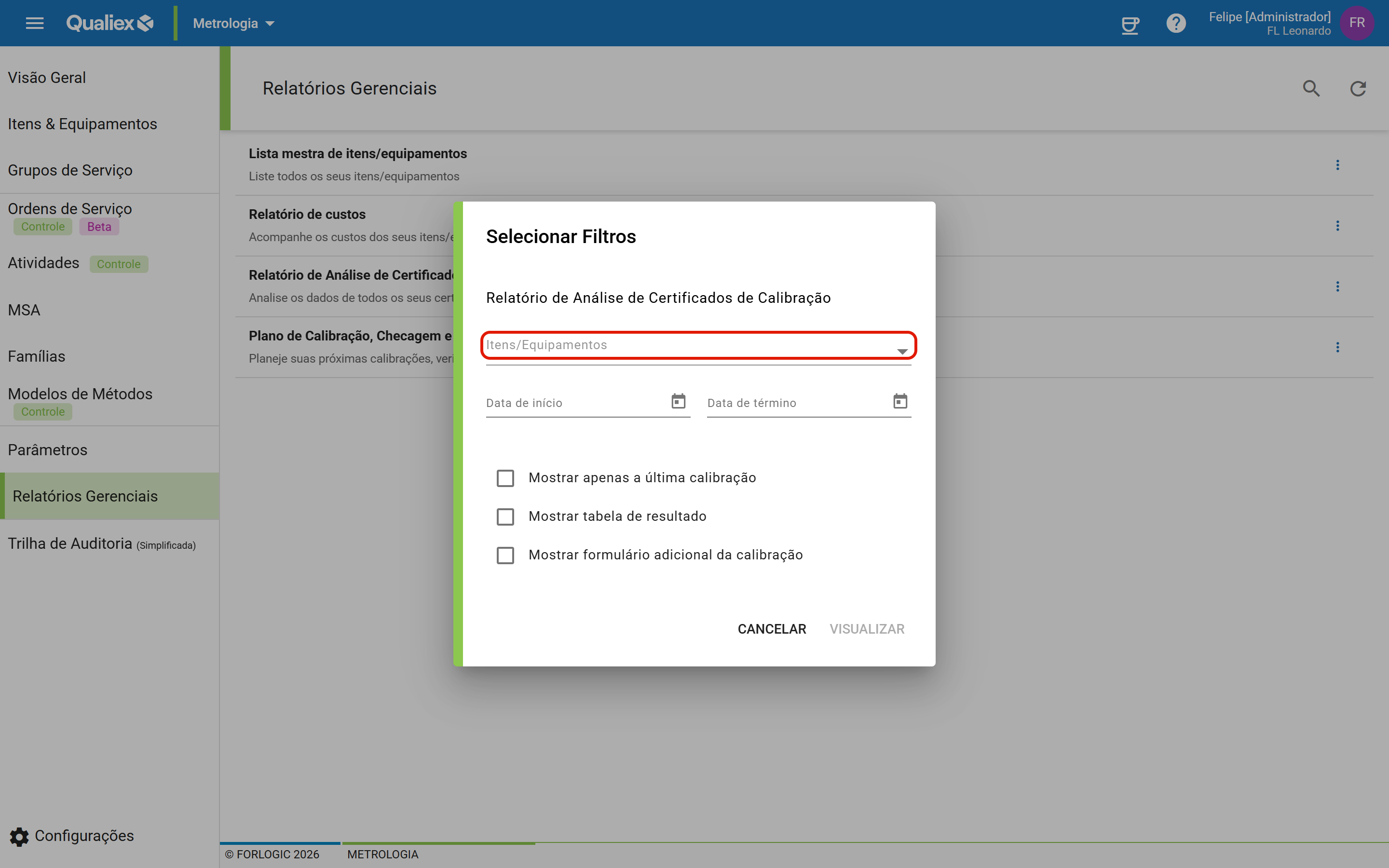The width and height of the screenshot is (1389, 868).
Task: Open Configurações at sidebar bottom
Action: pyautogui.click(x=72, y=837)
